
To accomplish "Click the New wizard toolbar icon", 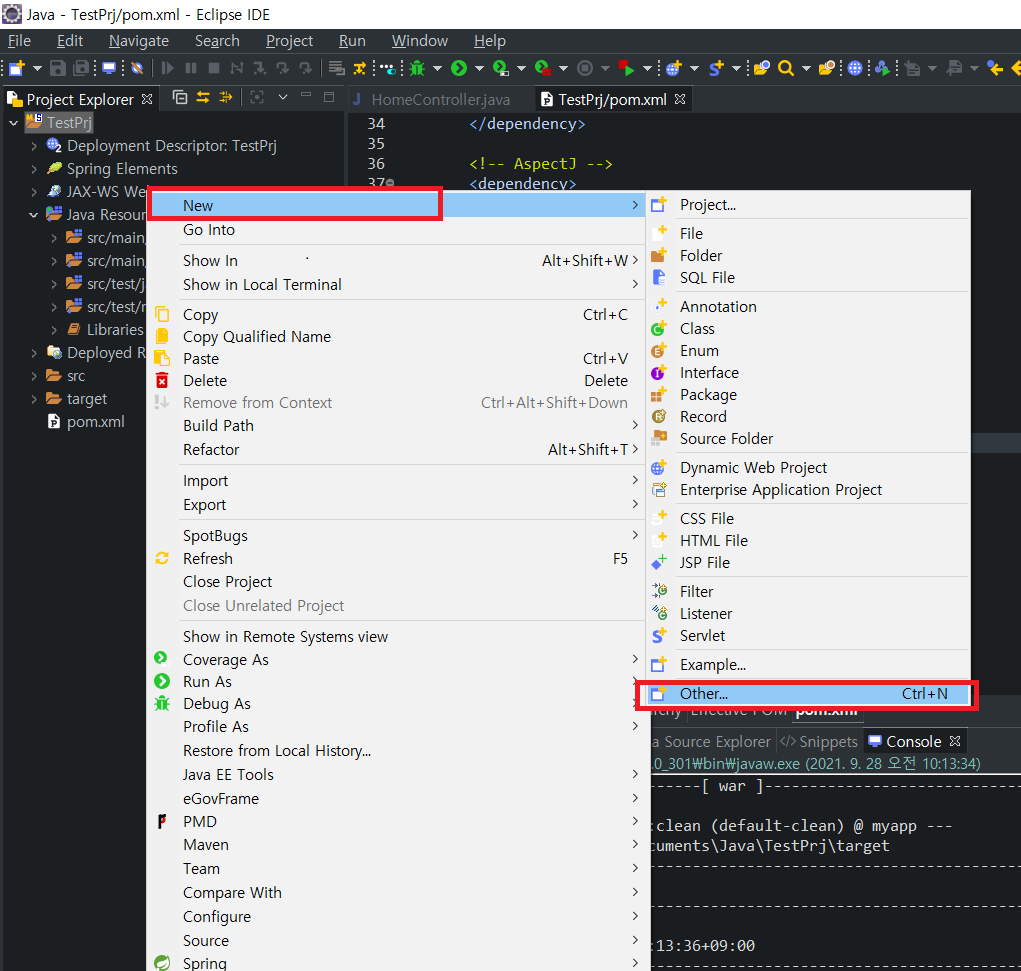I will 17,68.
